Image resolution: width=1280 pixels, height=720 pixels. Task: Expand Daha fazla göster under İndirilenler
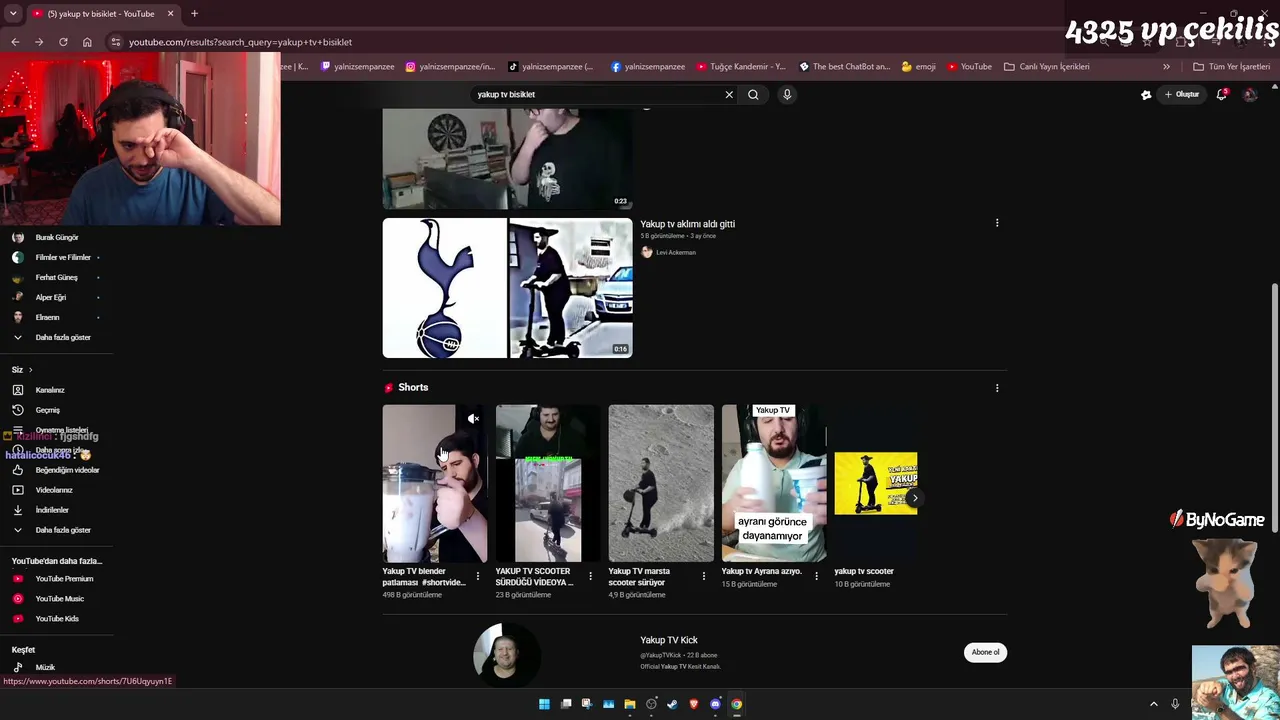pyautogui.click(x=56, y=530)
